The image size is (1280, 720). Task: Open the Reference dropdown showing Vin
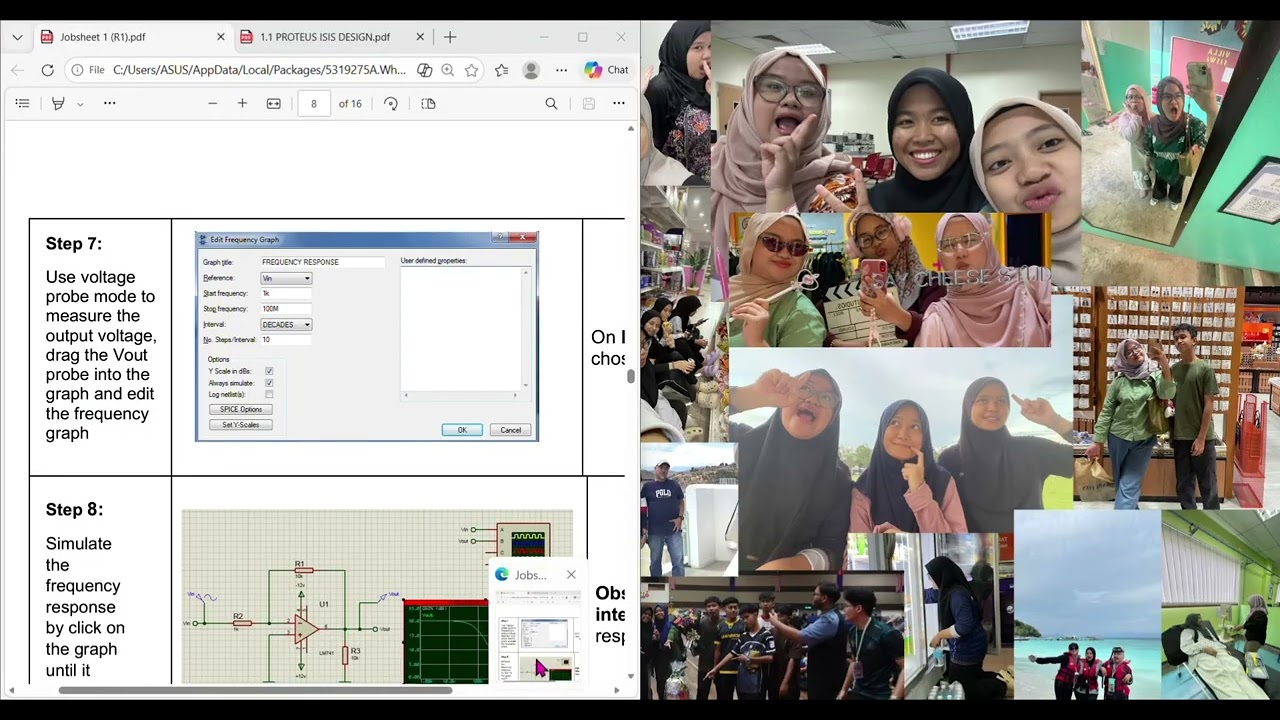286,278
